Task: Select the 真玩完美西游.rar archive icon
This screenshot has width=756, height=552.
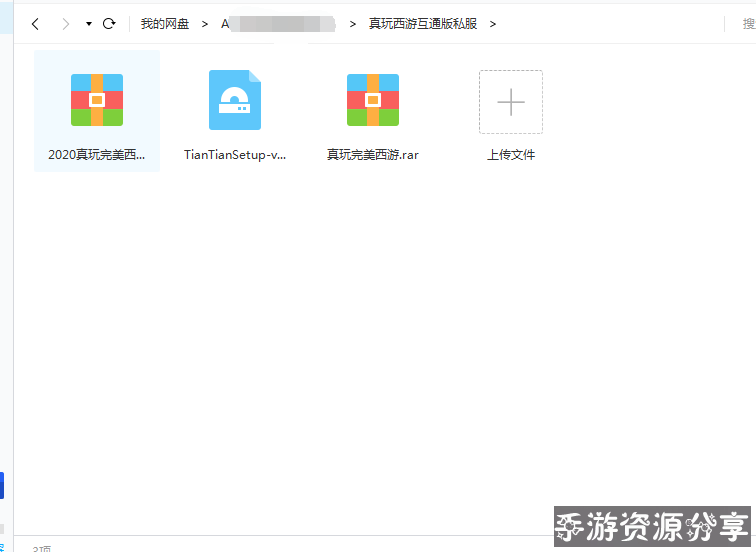Action: (x=373, y=100)
